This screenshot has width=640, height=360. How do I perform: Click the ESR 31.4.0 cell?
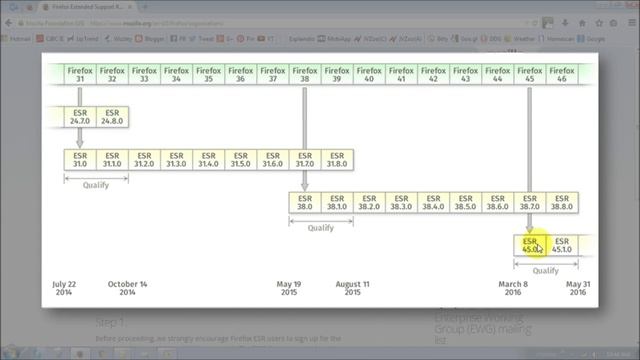tap(209, 160)
